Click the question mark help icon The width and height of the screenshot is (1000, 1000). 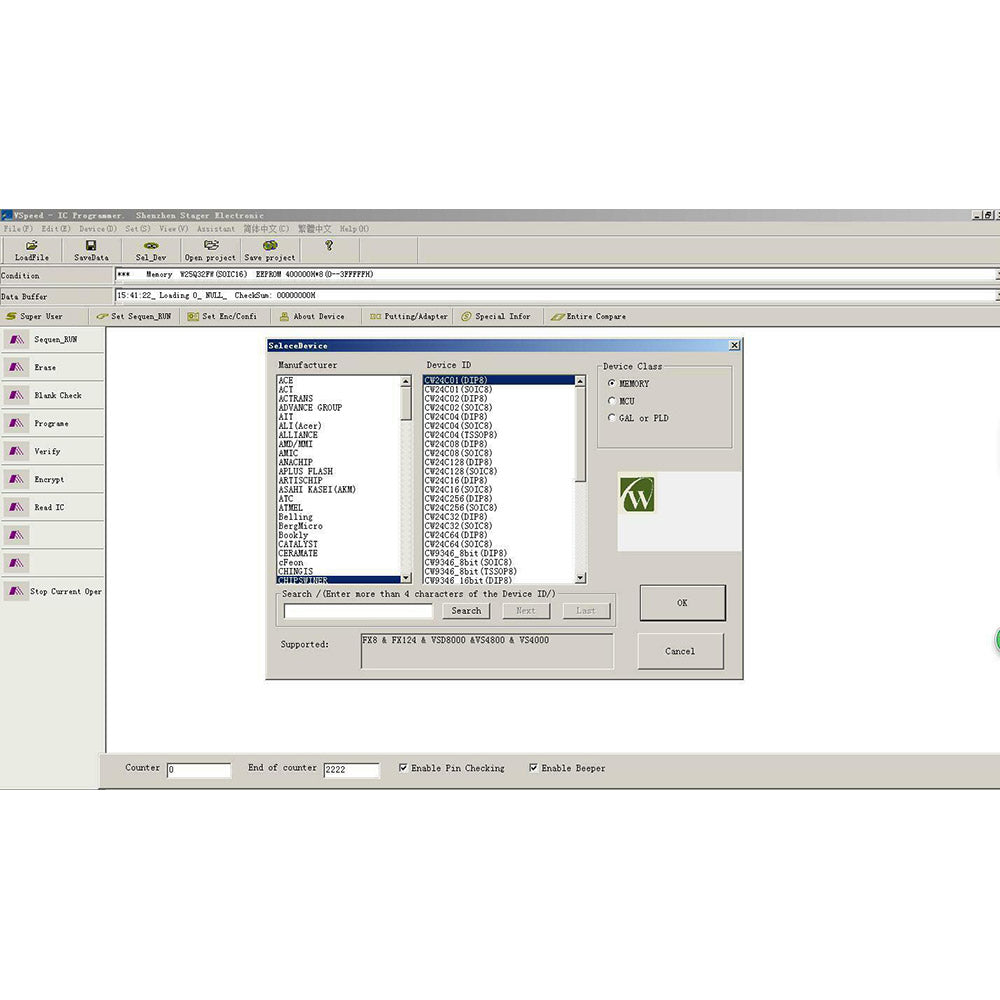329,246
